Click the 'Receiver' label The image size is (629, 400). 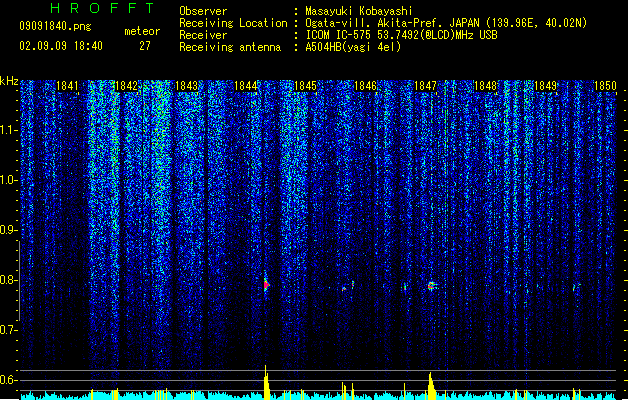click(x=203, y=35)
